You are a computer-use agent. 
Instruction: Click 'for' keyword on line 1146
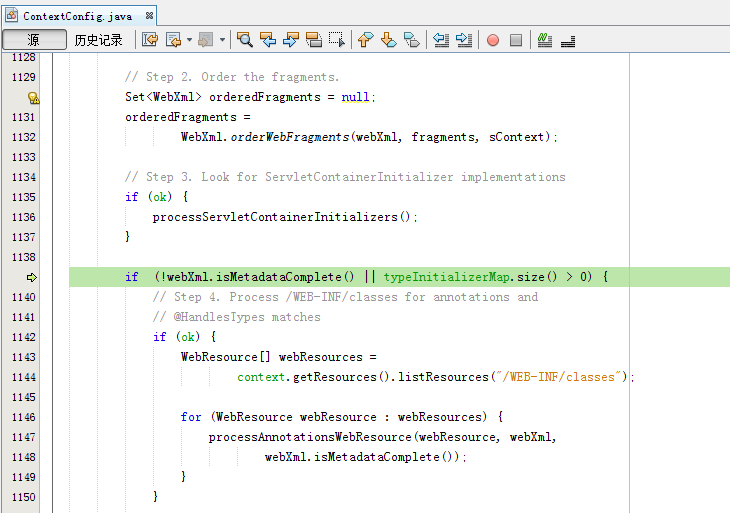pos(191,417)
